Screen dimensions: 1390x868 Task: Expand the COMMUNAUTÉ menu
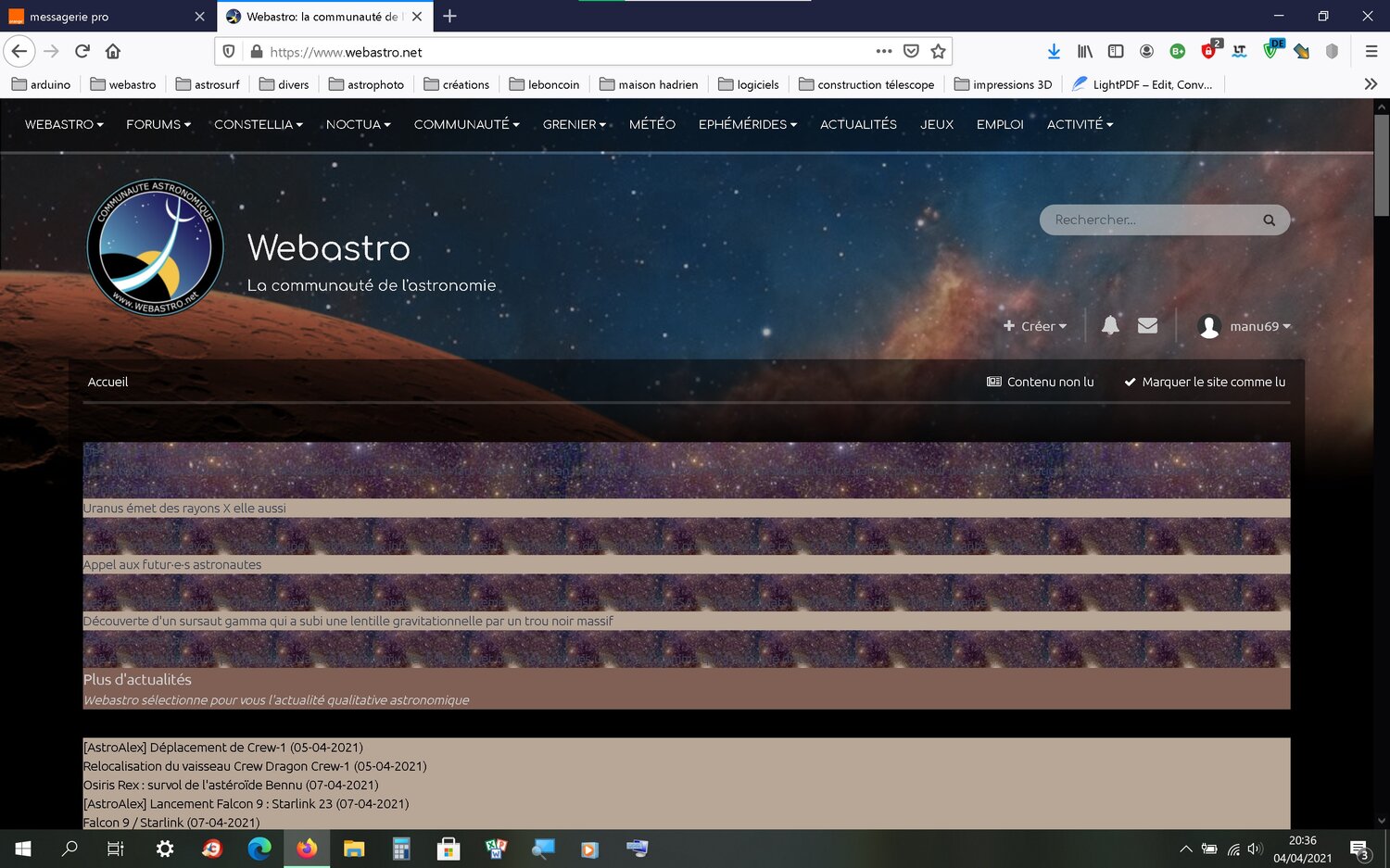point(467,124)
